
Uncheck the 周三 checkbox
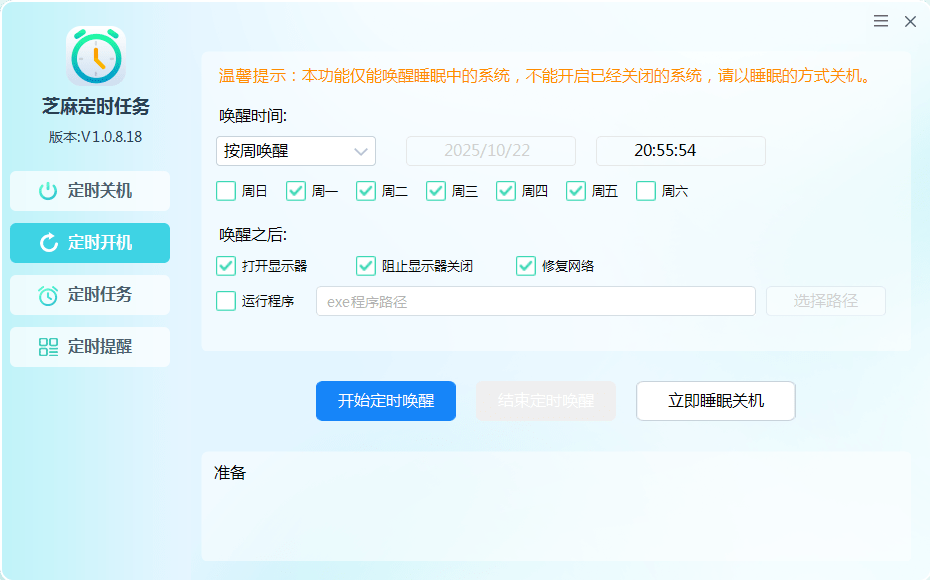click(x=436, y=191)
